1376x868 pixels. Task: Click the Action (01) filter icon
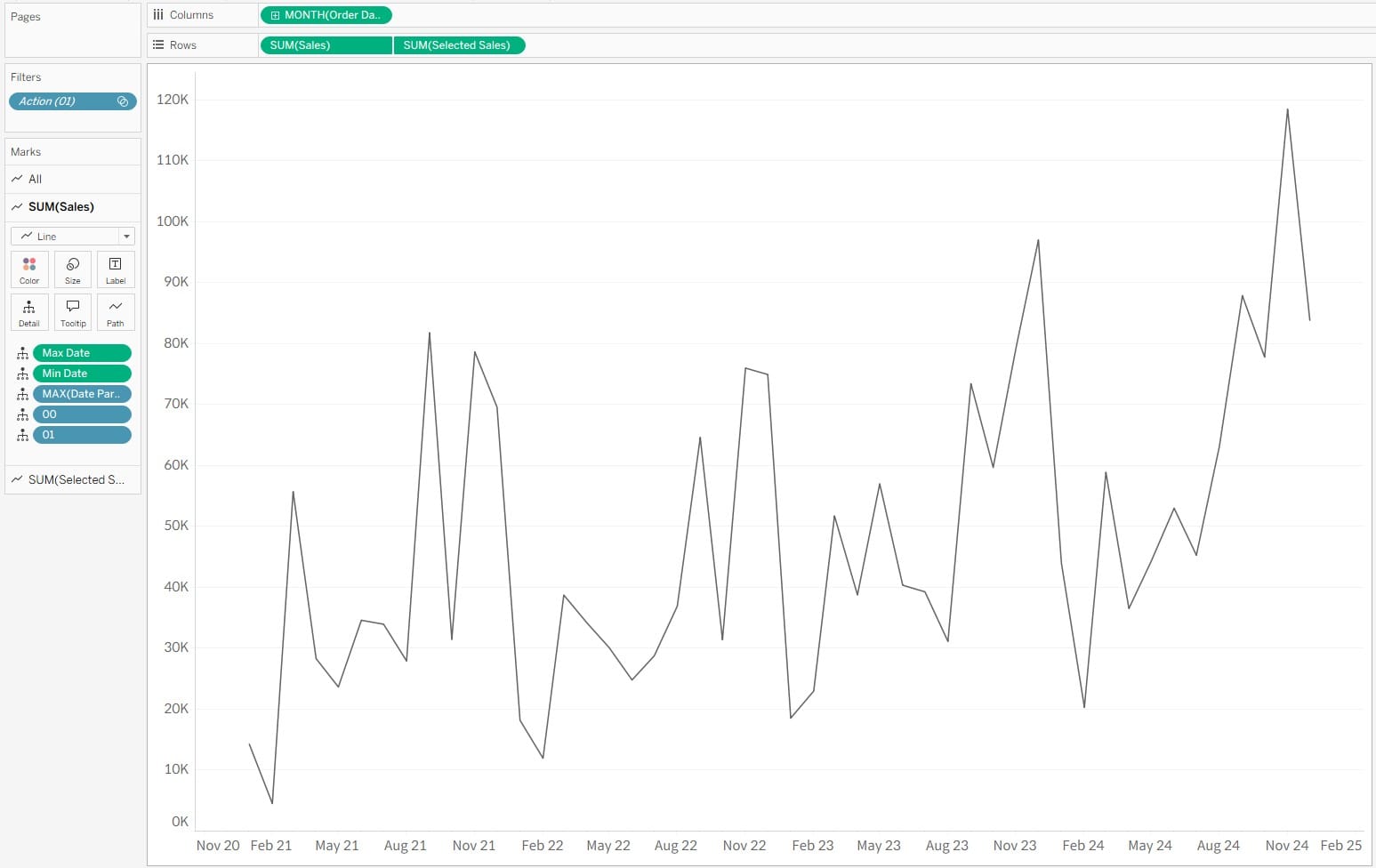tap(123, 101)
